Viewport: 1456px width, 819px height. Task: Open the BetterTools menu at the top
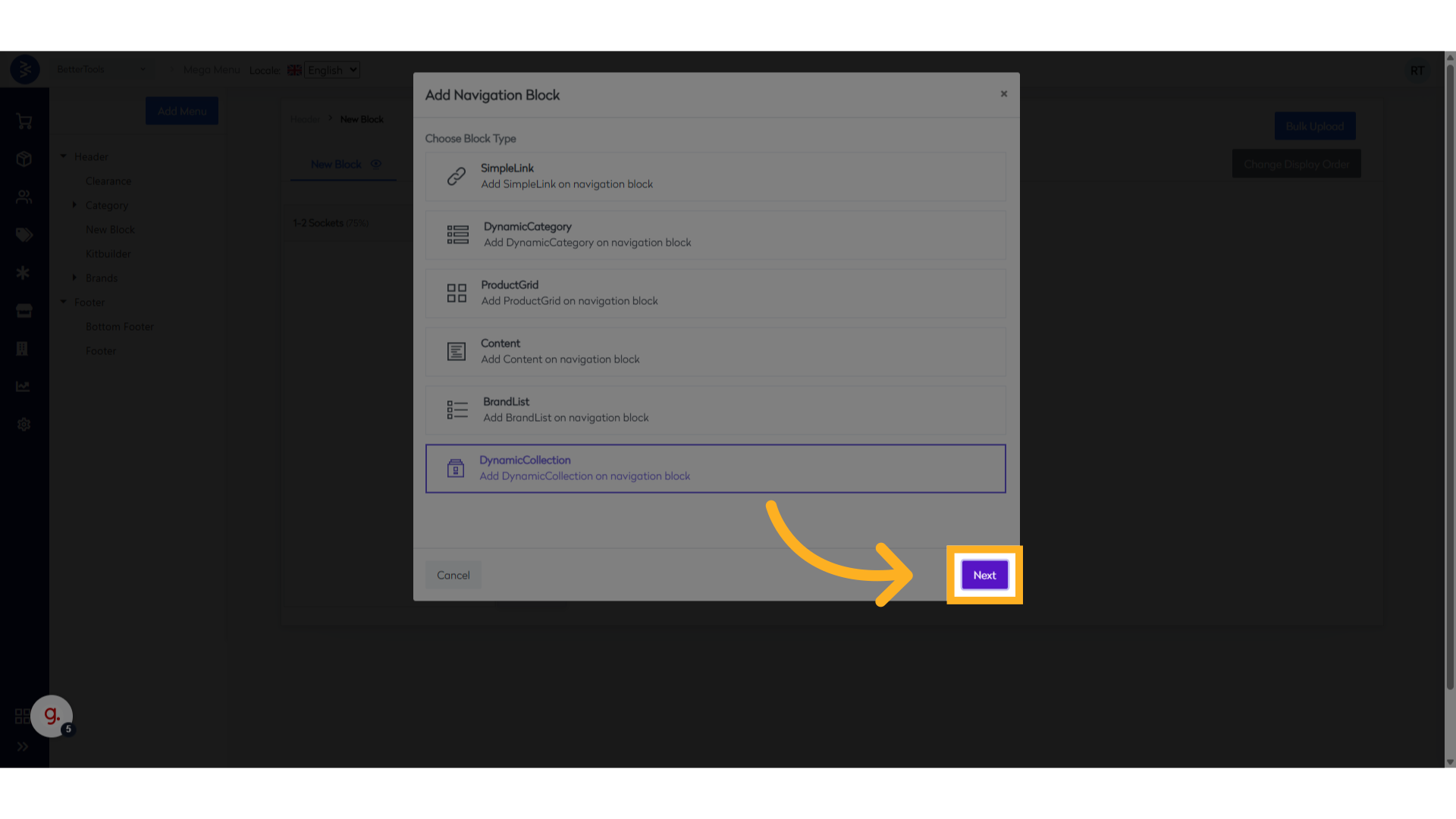click(x=102, y=69)
